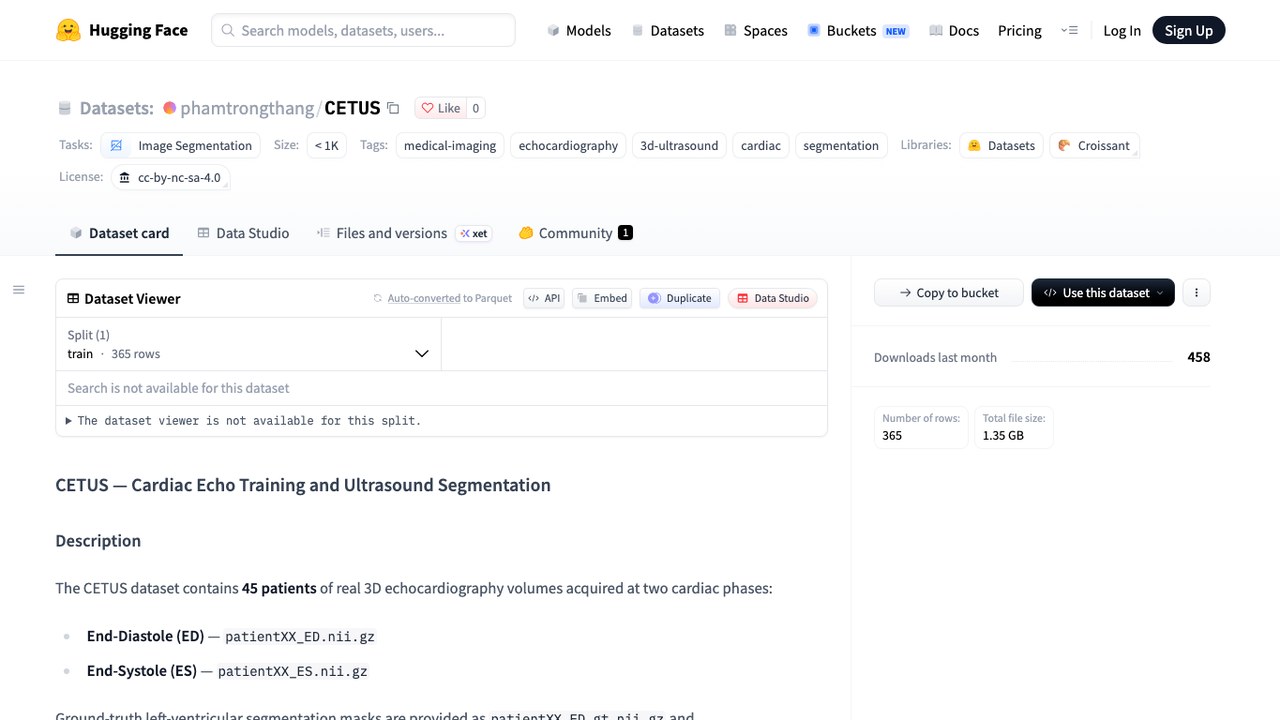Click the Duplicate button
1280x720 pixels.
[679, 298]
